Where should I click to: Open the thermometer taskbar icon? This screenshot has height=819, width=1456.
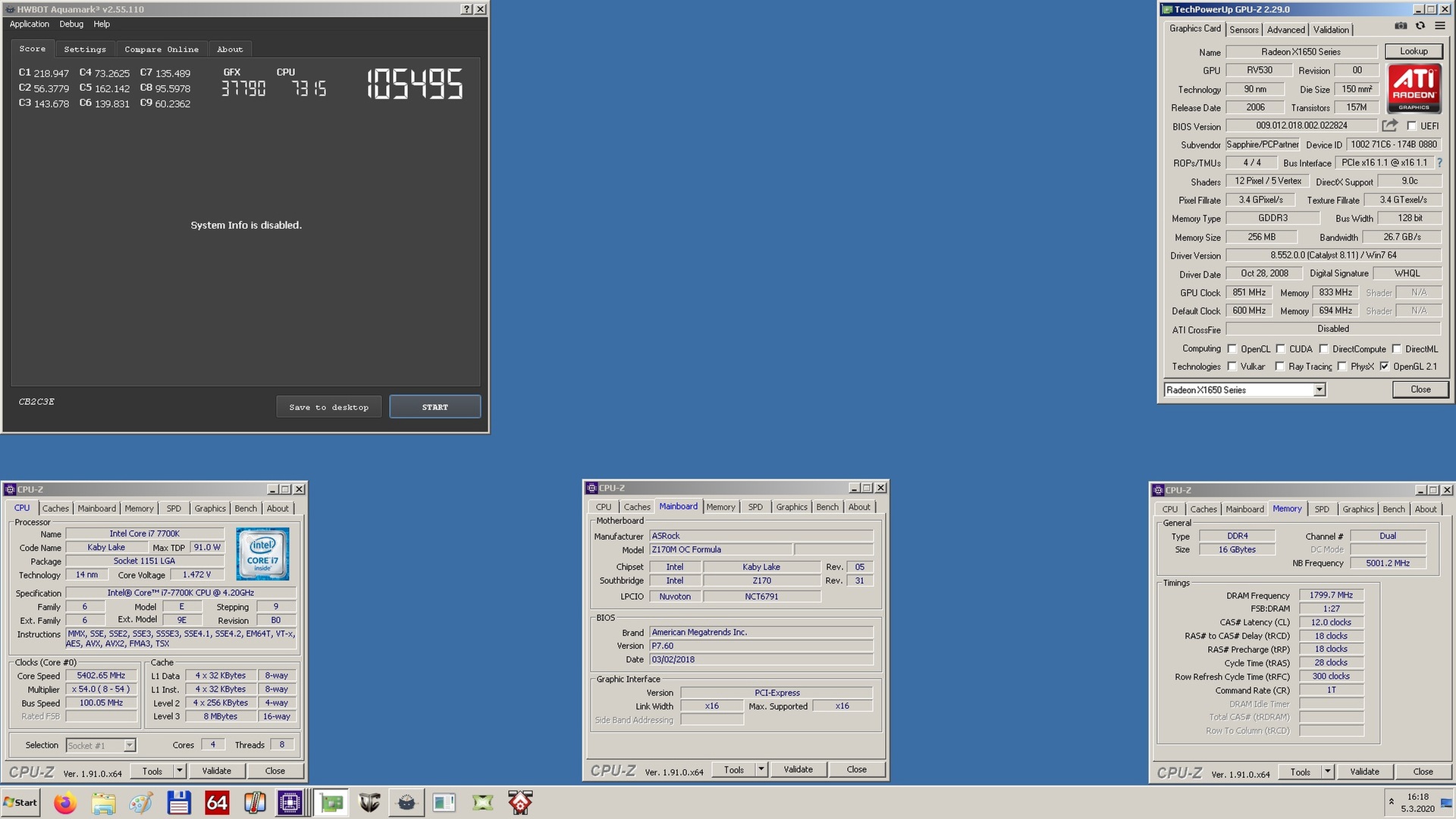(x=255, y=802)
